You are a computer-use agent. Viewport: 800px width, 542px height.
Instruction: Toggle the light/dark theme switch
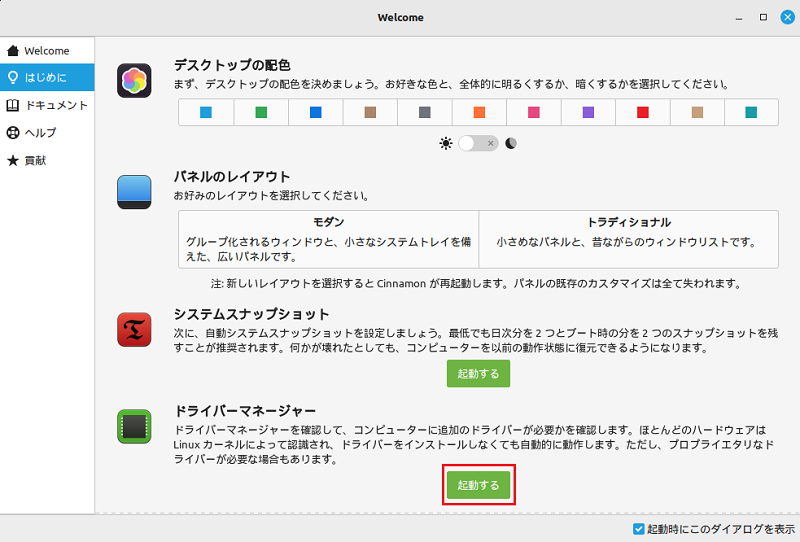pos(478,143)
